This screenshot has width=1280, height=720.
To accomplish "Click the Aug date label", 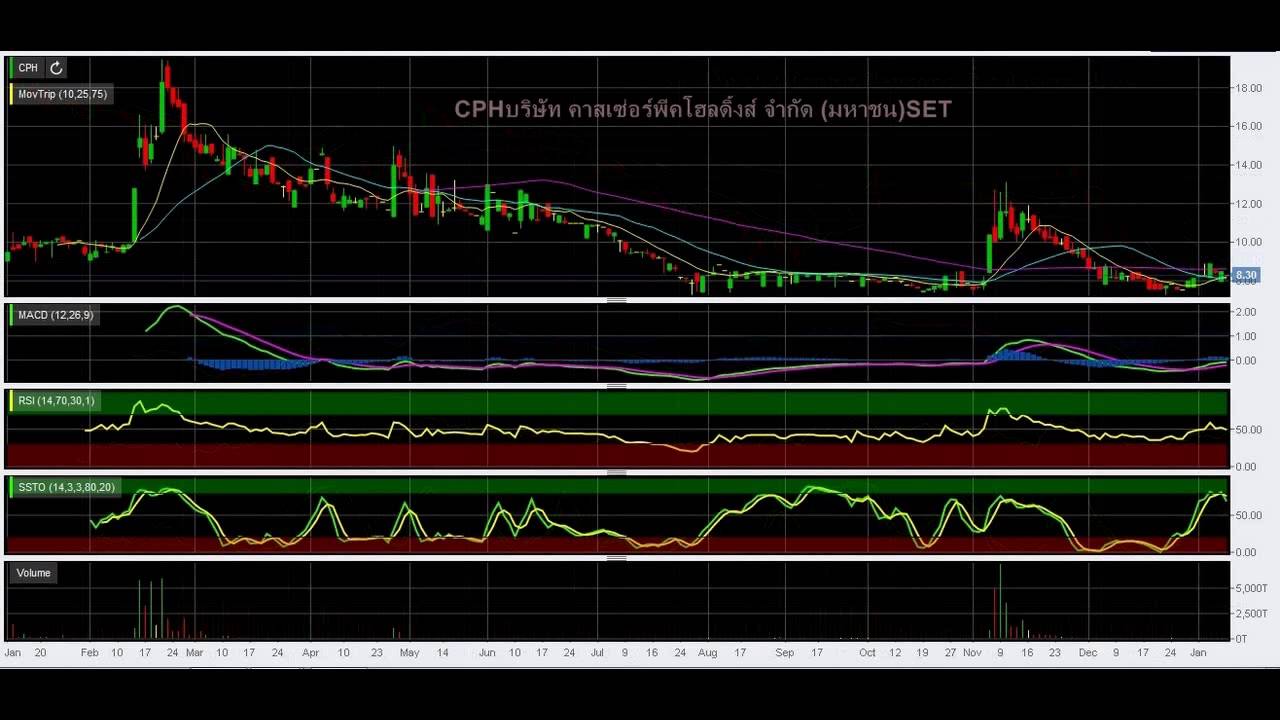I will [x=708, y=653].
